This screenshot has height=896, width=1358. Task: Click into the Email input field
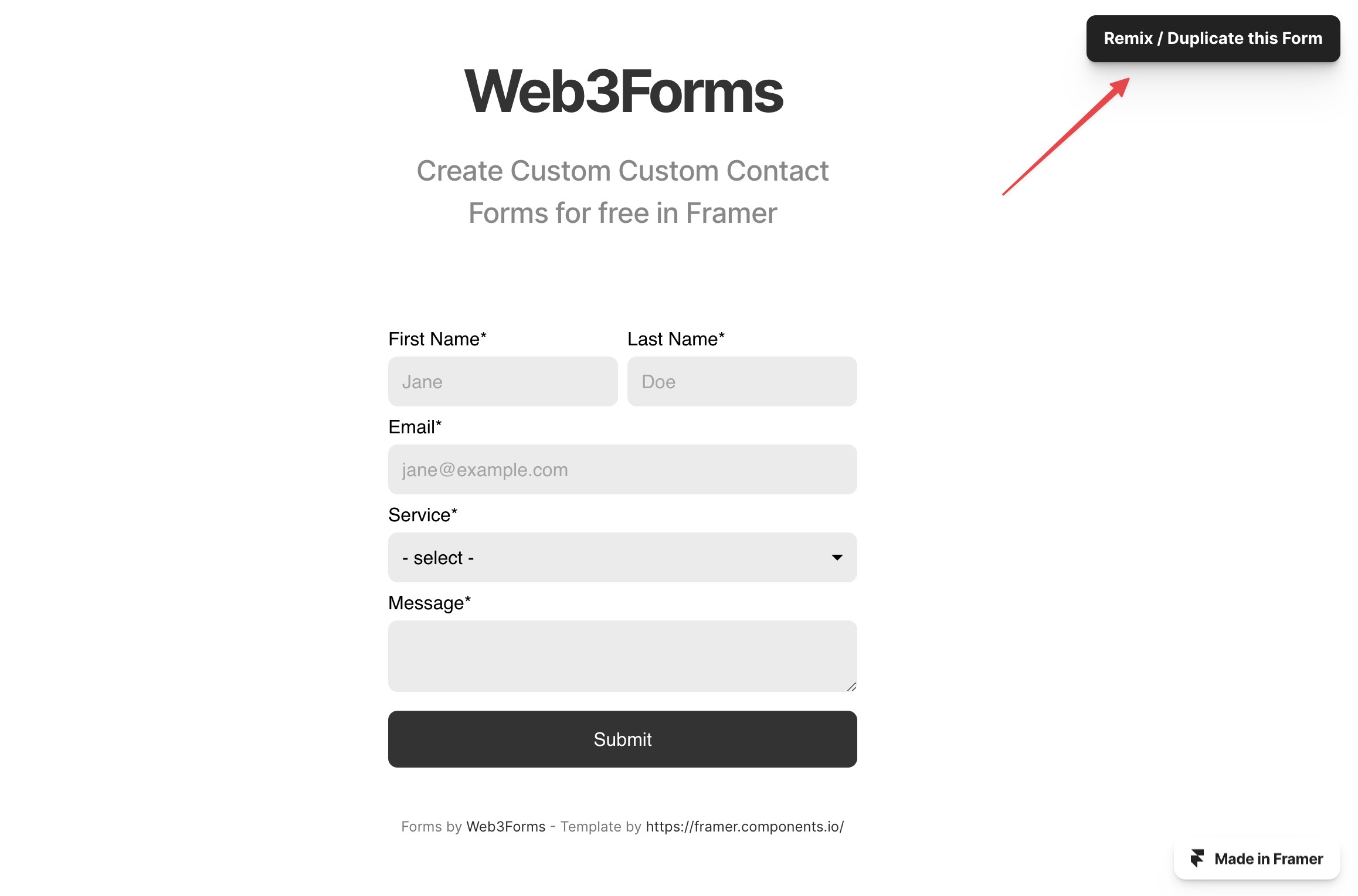623,470
